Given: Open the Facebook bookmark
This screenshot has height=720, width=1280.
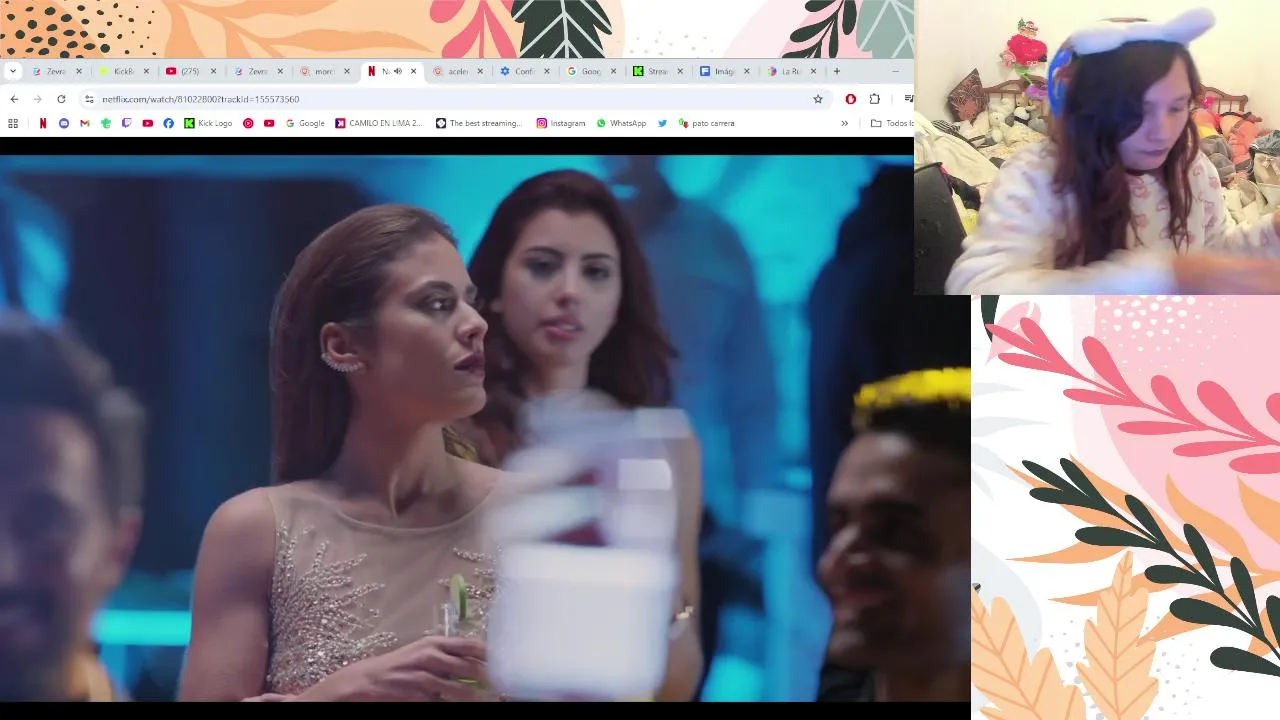Looking at the screenshot, I should [x=168, y=123].
